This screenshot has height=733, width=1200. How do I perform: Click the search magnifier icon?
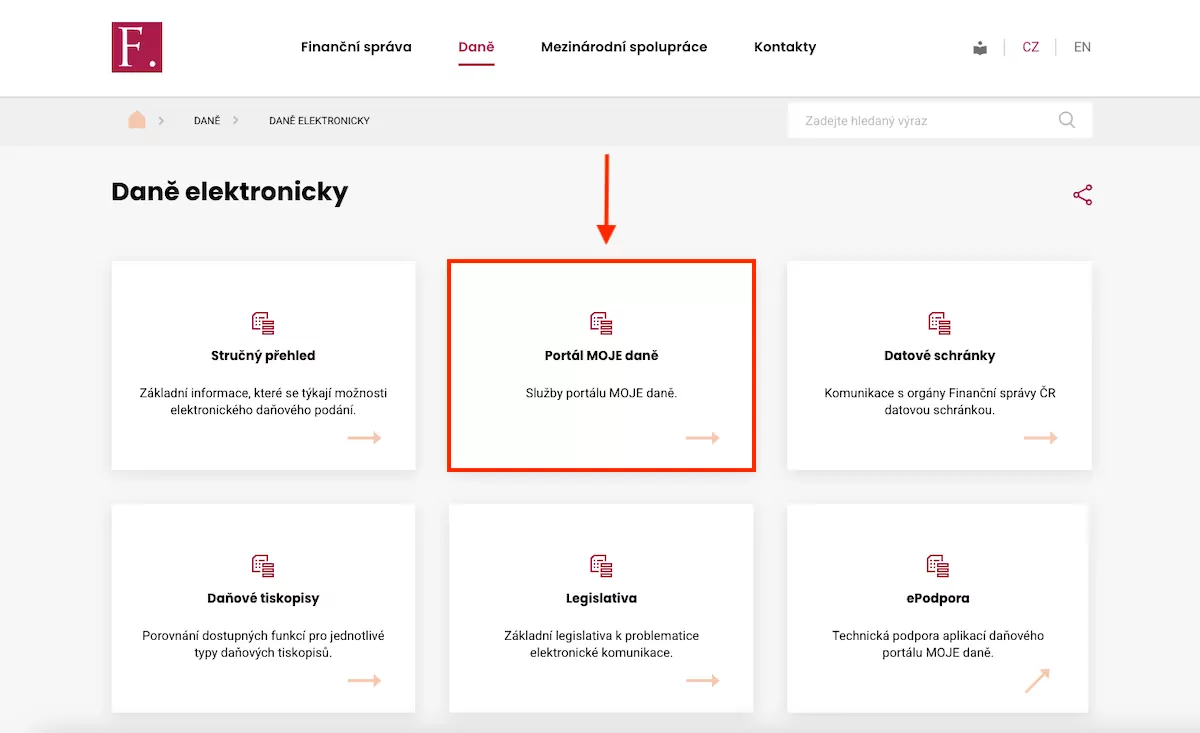[1067, 120]
